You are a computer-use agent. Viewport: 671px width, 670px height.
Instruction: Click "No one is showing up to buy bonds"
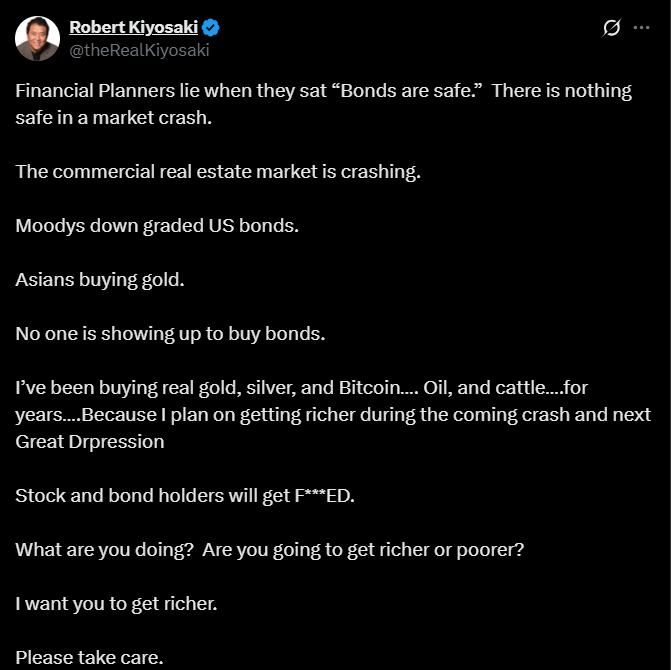coord(170,334)
